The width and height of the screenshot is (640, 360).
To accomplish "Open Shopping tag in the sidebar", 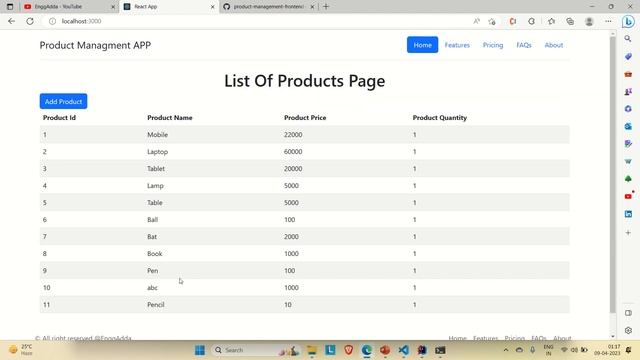I will coord(628,56).
